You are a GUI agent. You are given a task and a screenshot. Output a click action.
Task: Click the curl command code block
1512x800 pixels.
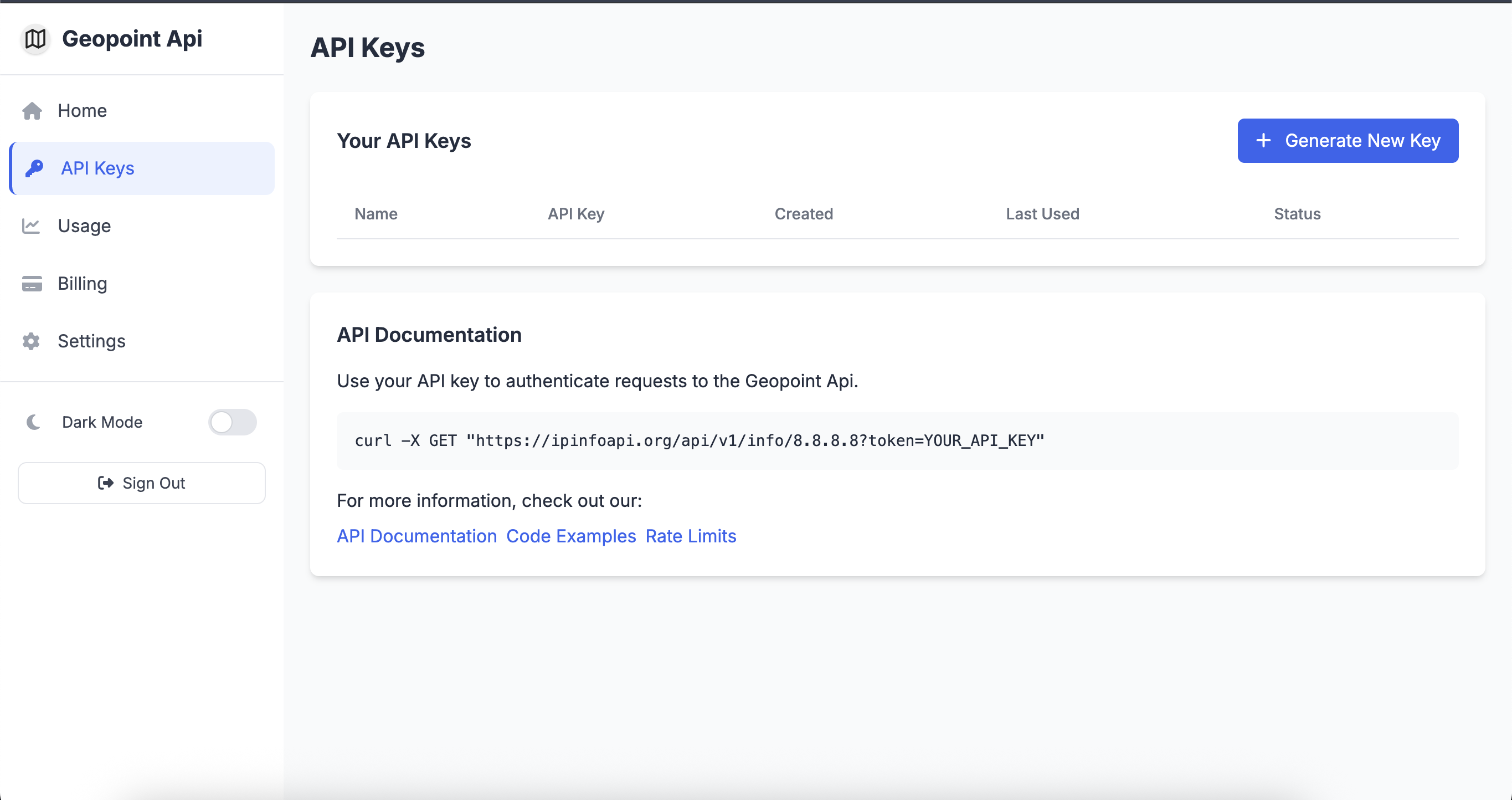click(x=897, y=441)
